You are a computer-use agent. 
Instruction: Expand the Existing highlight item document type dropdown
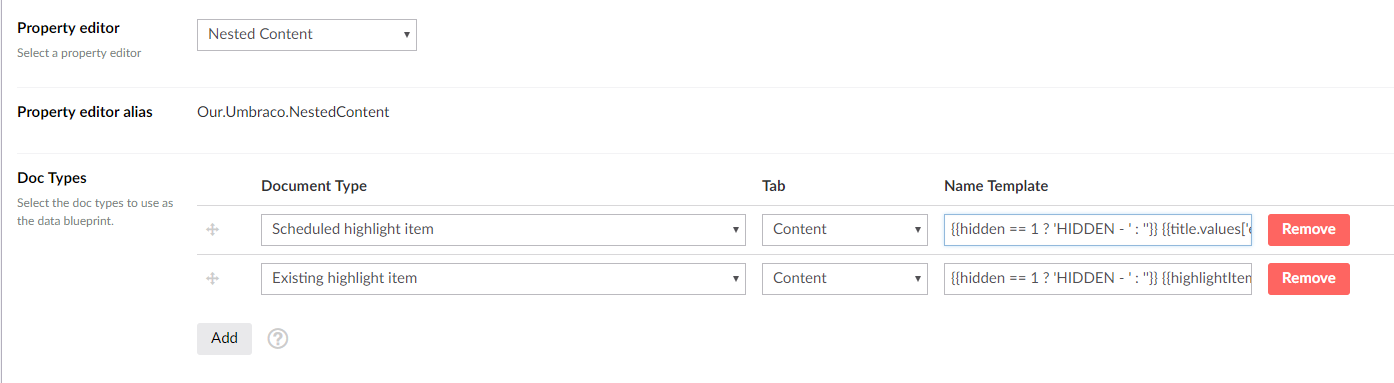pos(503,278)
